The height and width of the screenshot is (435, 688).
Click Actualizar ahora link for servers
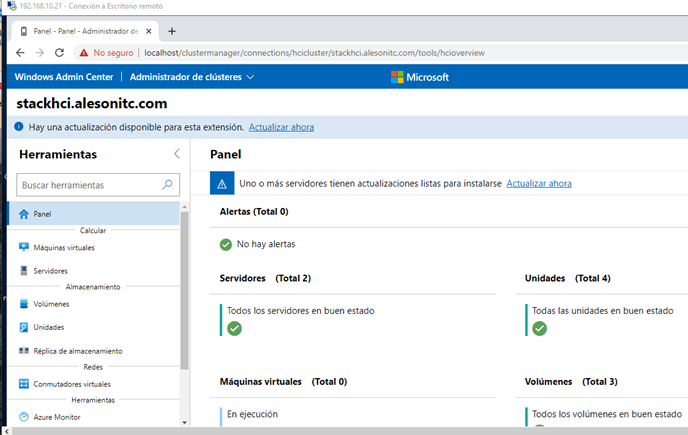pos(539,183)
